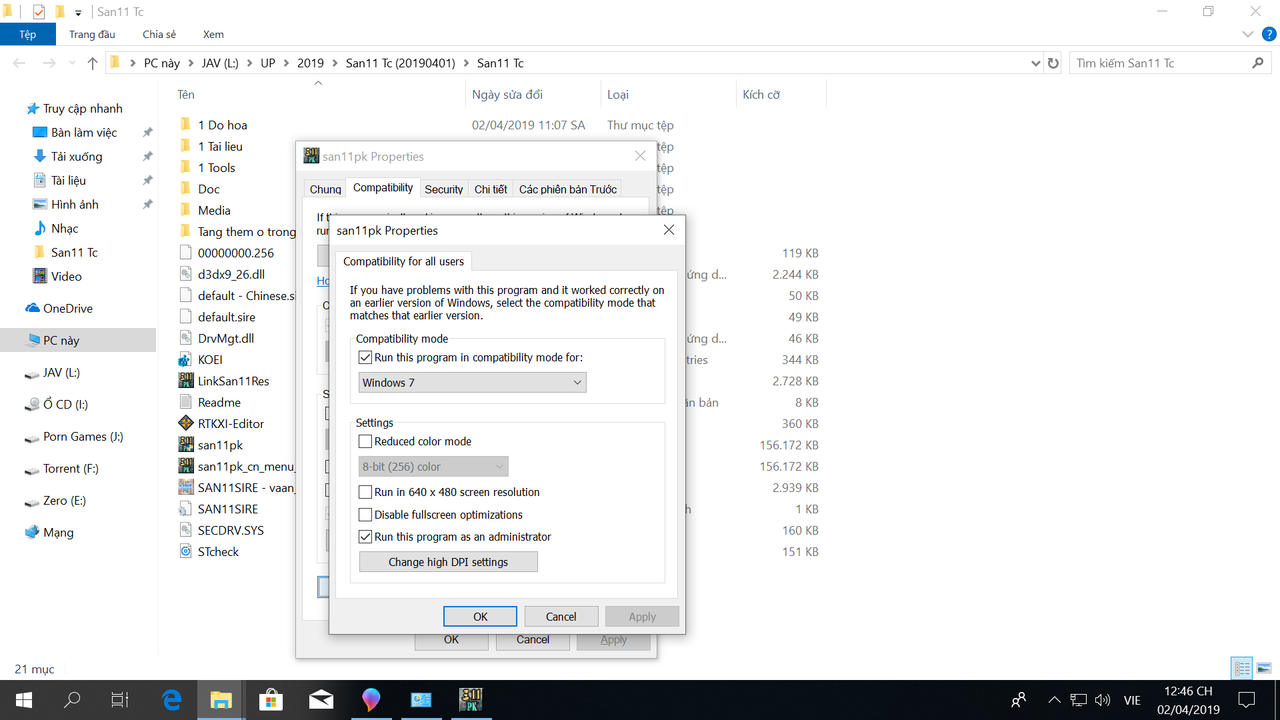
Task: Select PC này in navigation pane
Action: pos(61,340)
